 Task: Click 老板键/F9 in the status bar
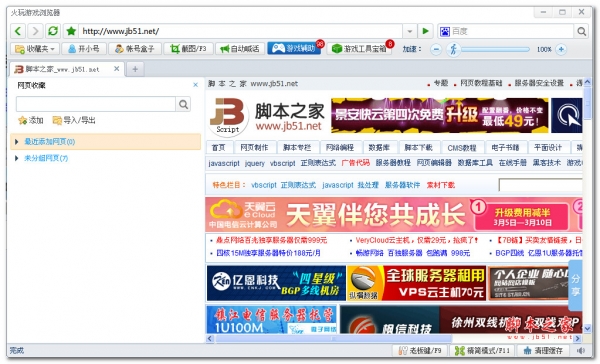pos(420,350)
